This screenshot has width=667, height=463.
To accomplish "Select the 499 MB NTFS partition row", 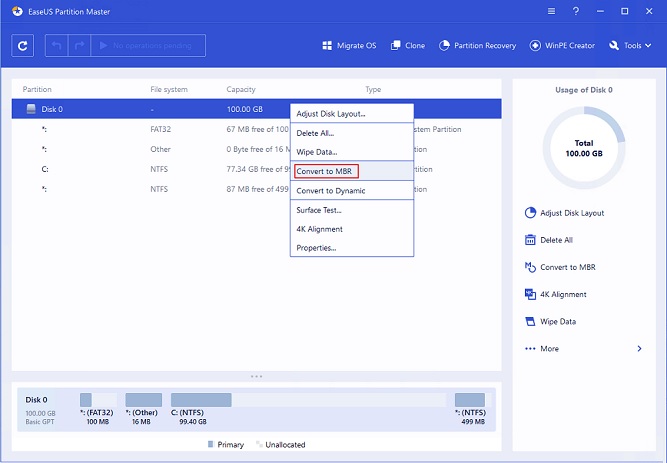I will (x=257, y=189).
